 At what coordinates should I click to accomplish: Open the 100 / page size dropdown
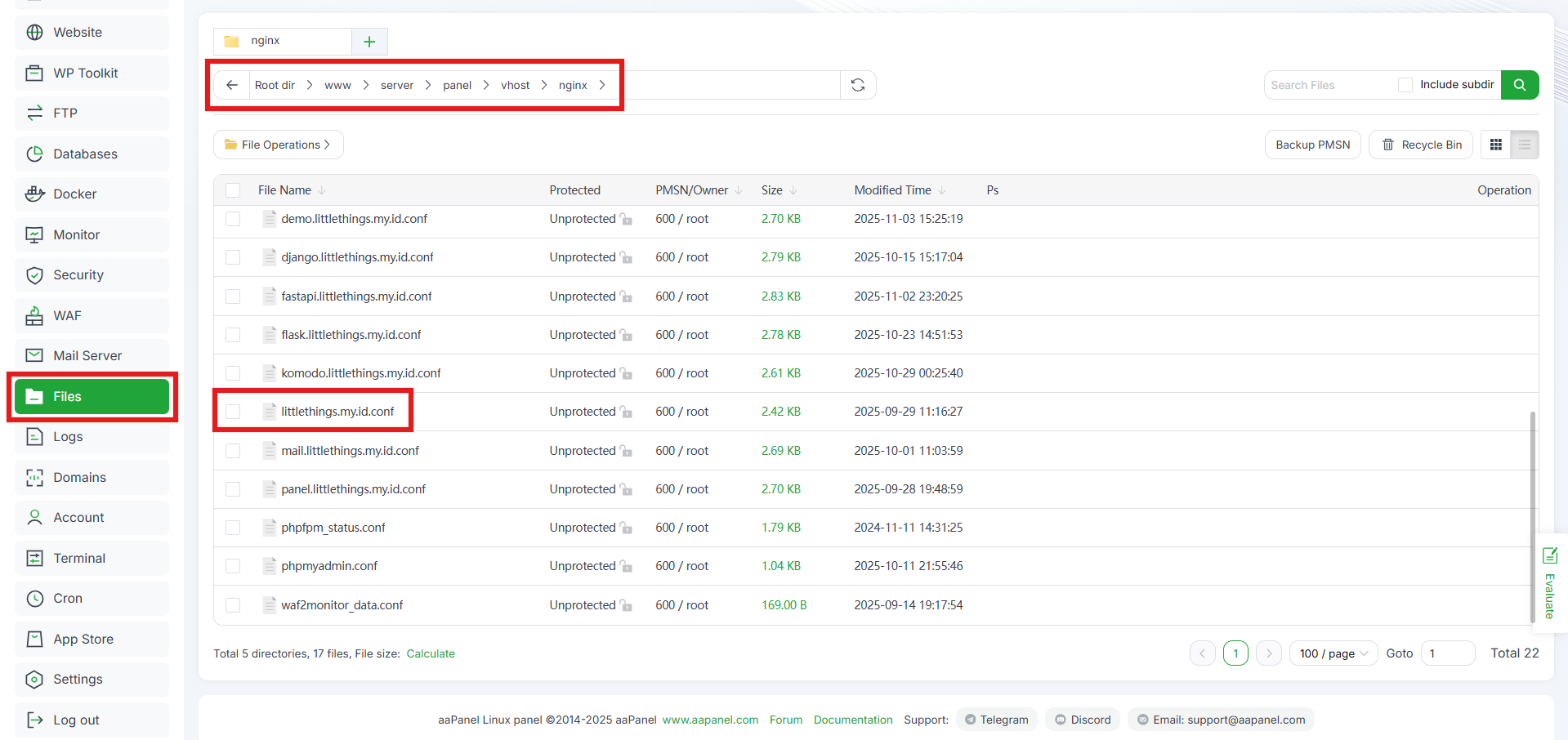(x=1333, y=653)
